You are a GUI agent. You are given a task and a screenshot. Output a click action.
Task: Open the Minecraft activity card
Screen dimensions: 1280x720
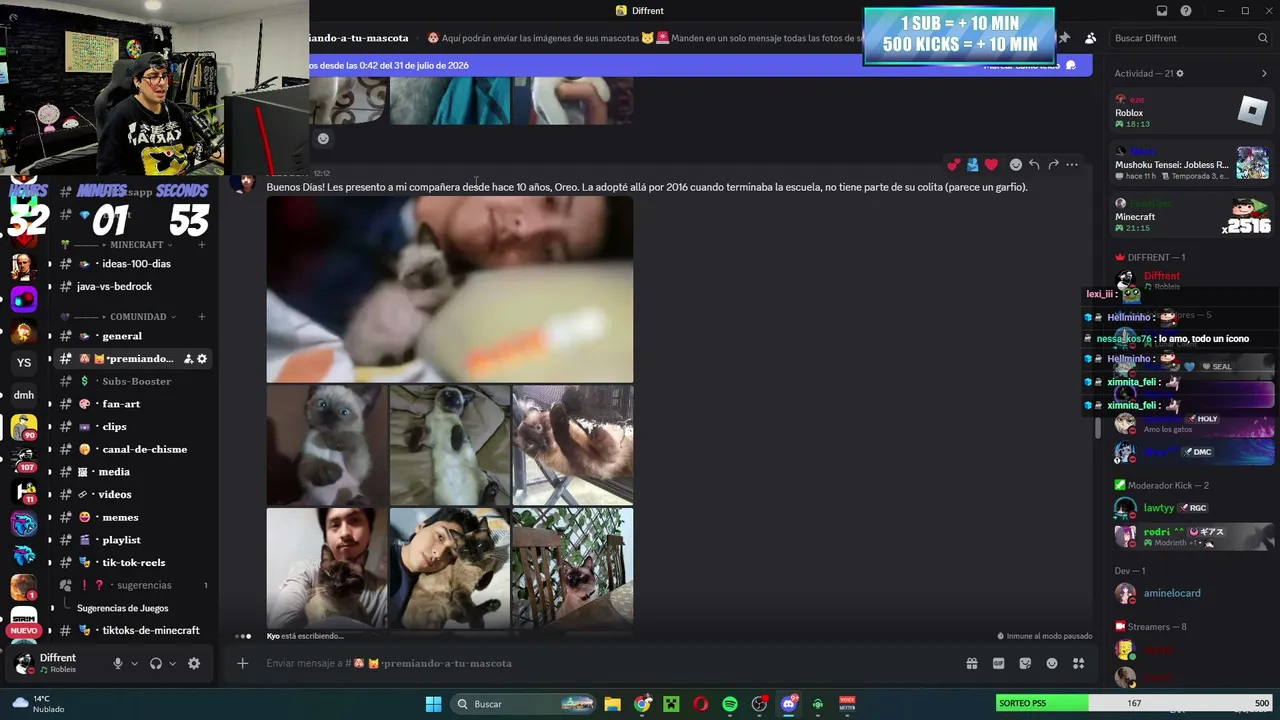1192,216
